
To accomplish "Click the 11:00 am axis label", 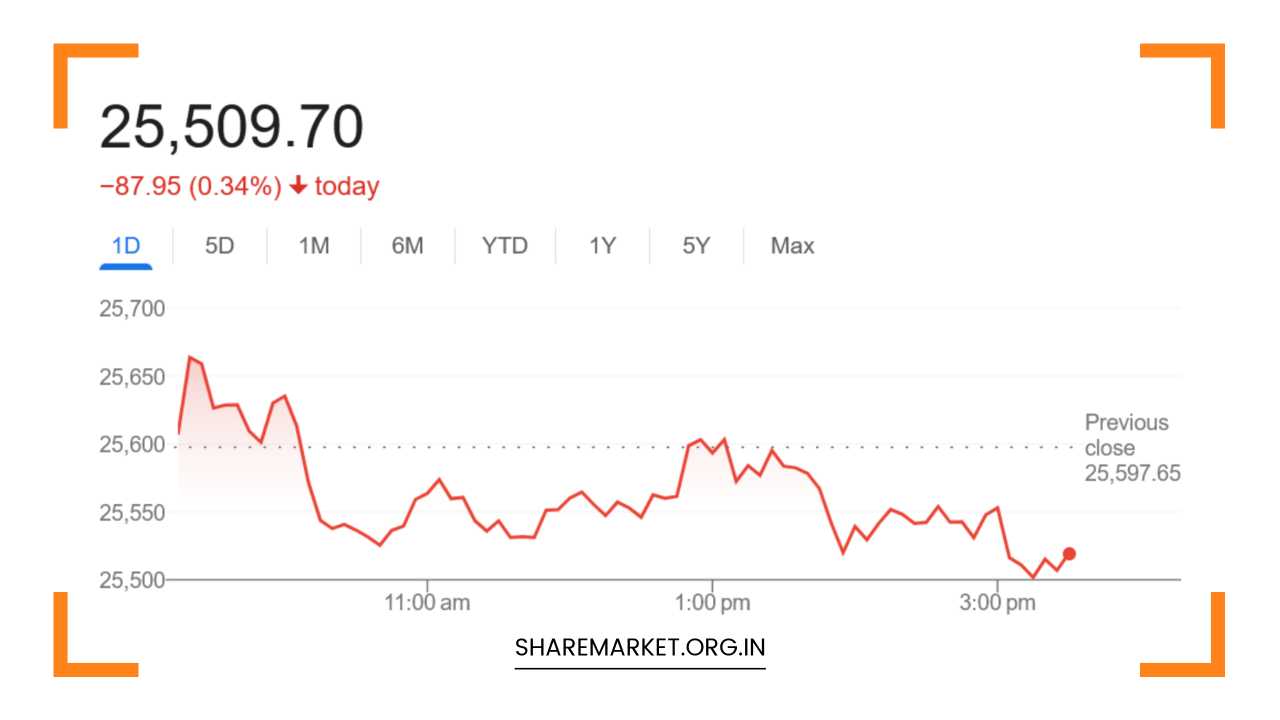I will coord(429,602).
